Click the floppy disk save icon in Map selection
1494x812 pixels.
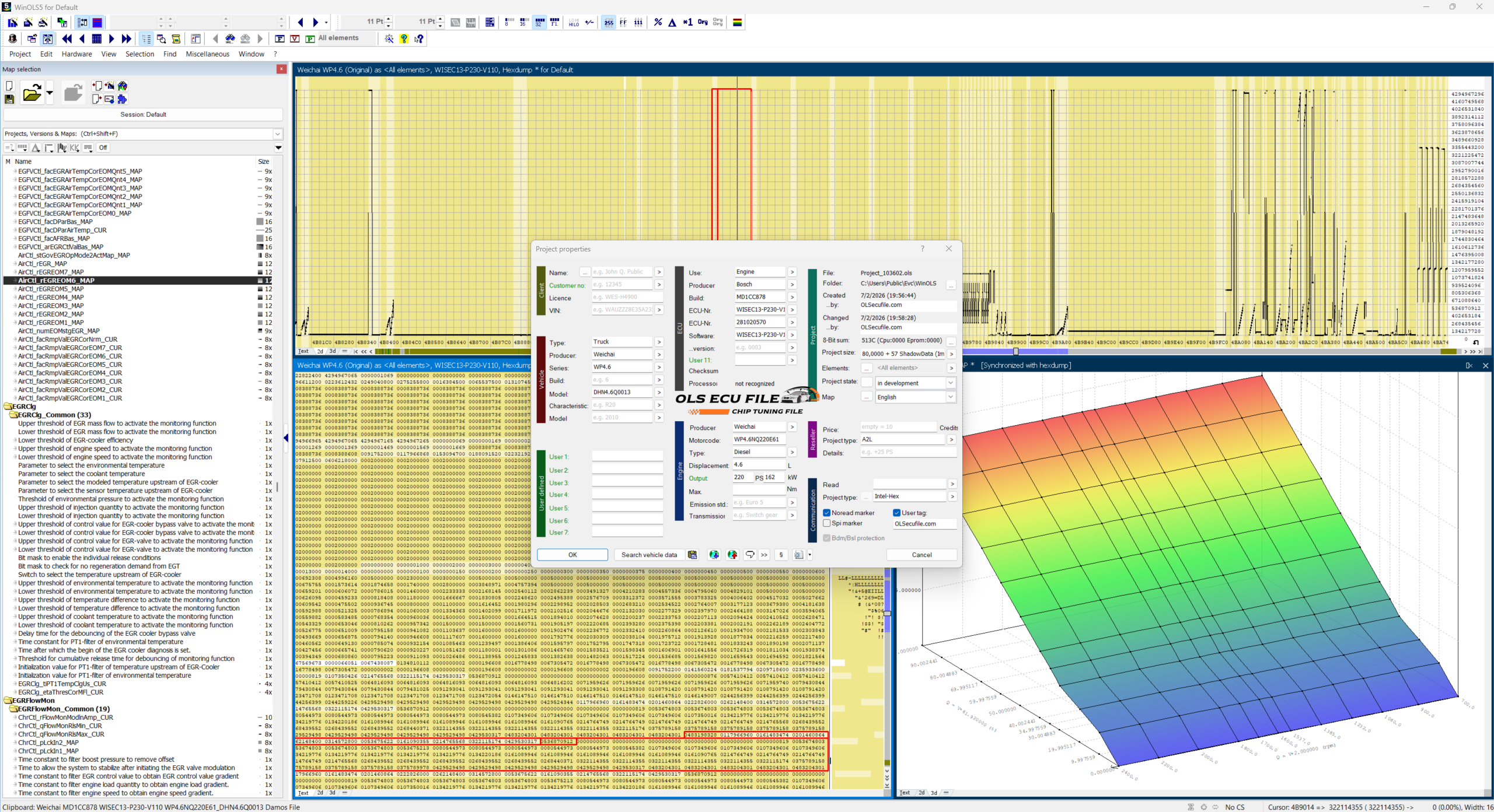(9, 99)
